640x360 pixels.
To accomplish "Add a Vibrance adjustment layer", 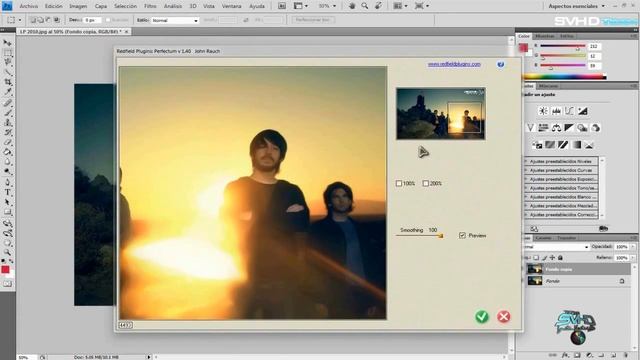I will pos(530,128).
